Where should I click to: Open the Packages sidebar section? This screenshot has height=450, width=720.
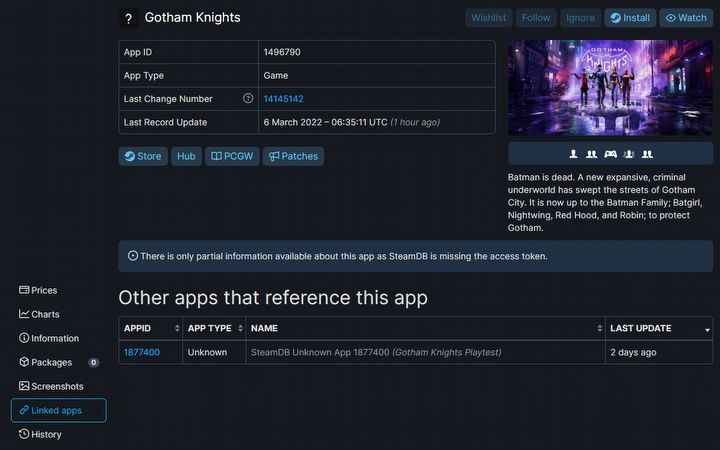(51, 362)
